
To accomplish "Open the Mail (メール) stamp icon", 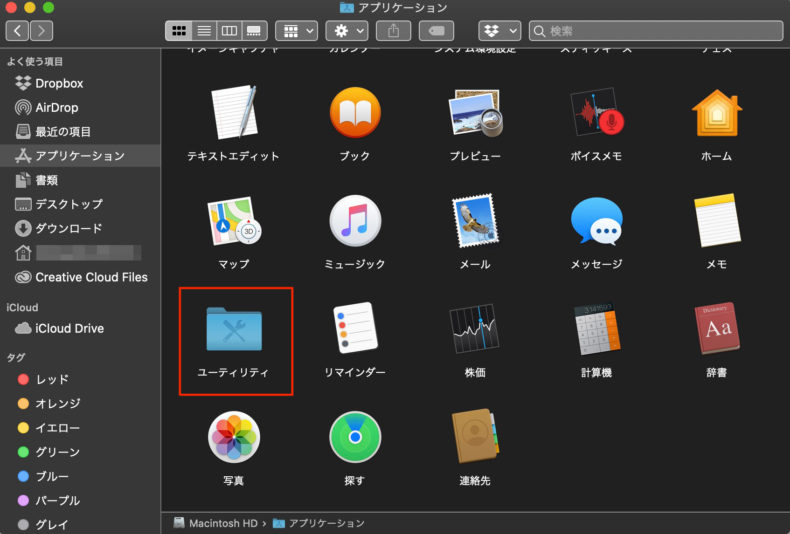I will tap(475, 221).
